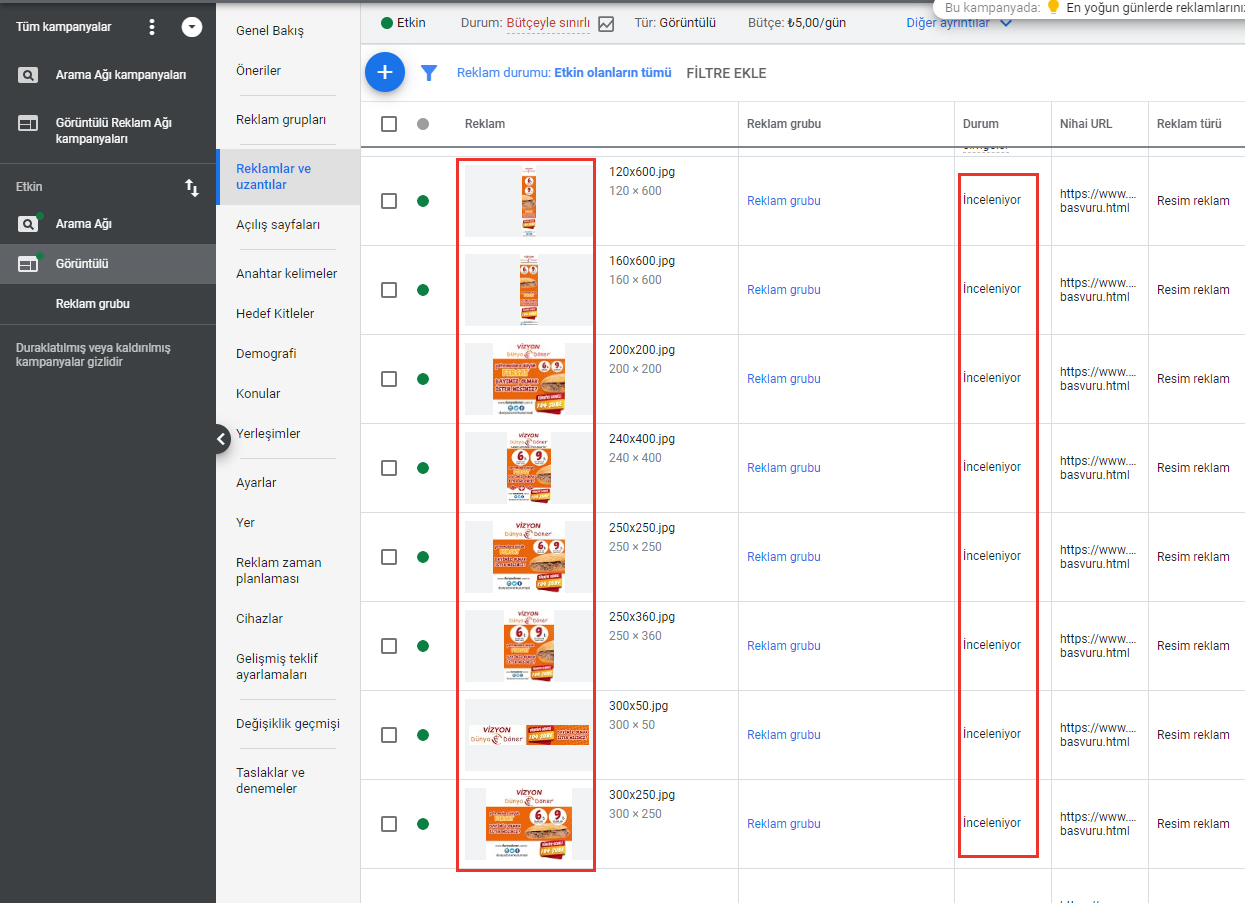
Task: Select the Arama Ağı campaign
Action: point(84,224)
